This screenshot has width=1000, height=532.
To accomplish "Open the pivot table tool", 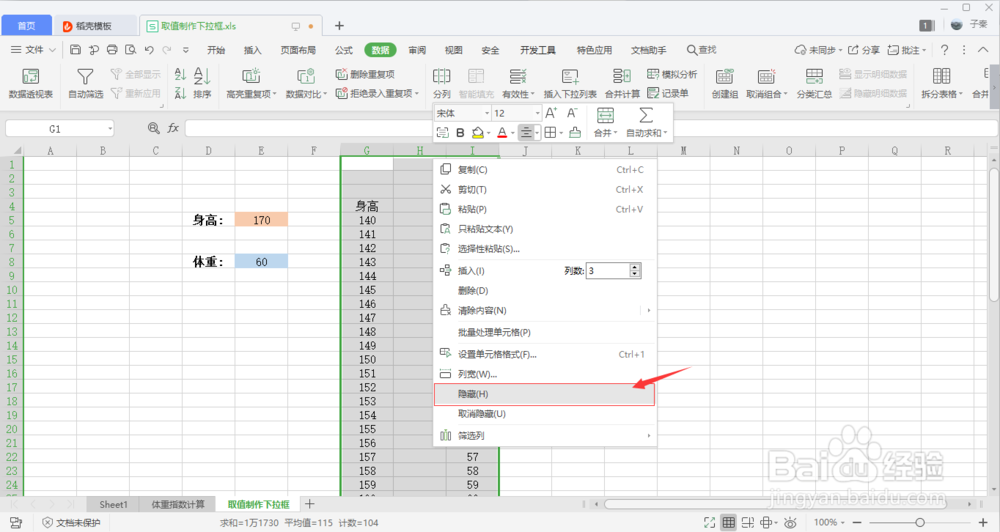I will click(x=30, y=83).
